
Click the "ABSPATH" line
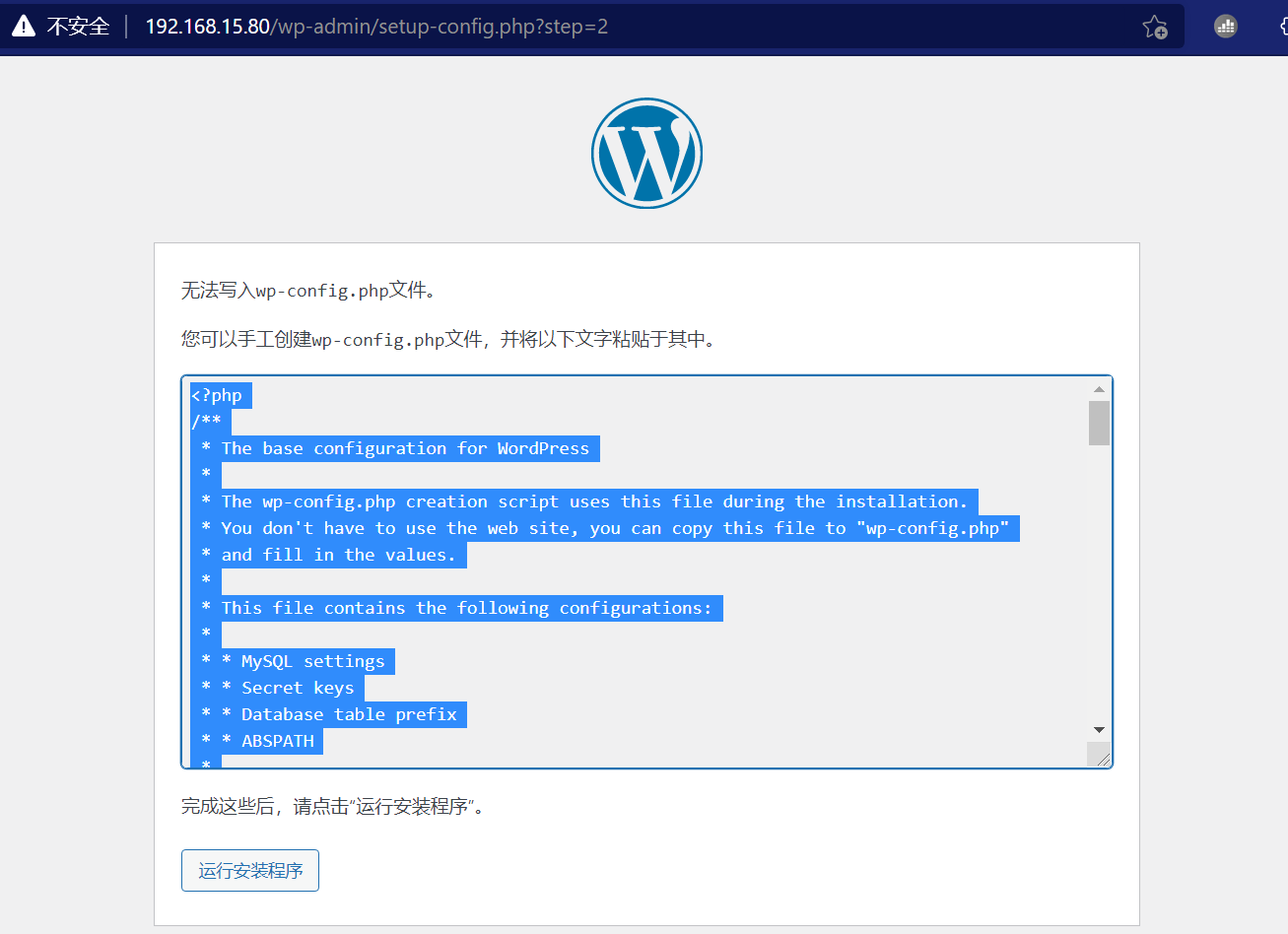click(278, 741)
